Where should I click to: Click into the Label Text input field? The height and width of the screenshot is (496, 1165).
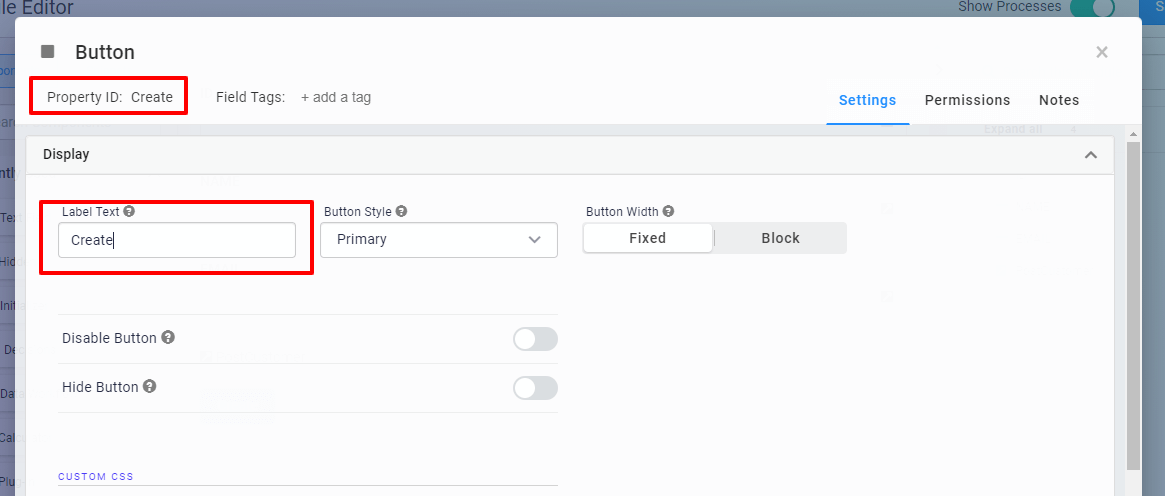pos(177,240)
